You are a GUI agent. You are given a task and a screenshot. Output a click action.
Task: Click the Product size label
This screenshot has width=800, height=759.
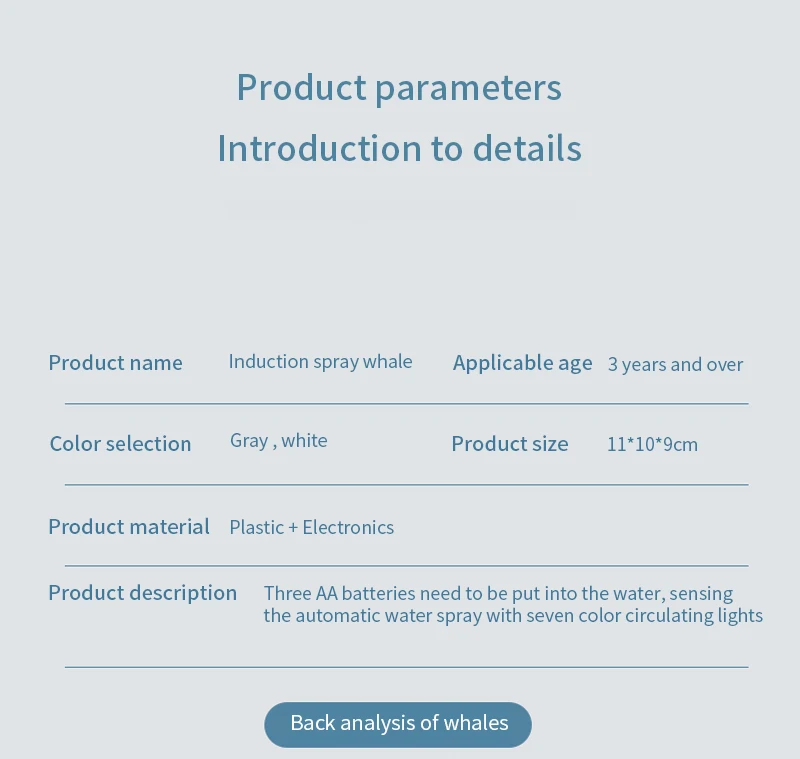(510, 444)
